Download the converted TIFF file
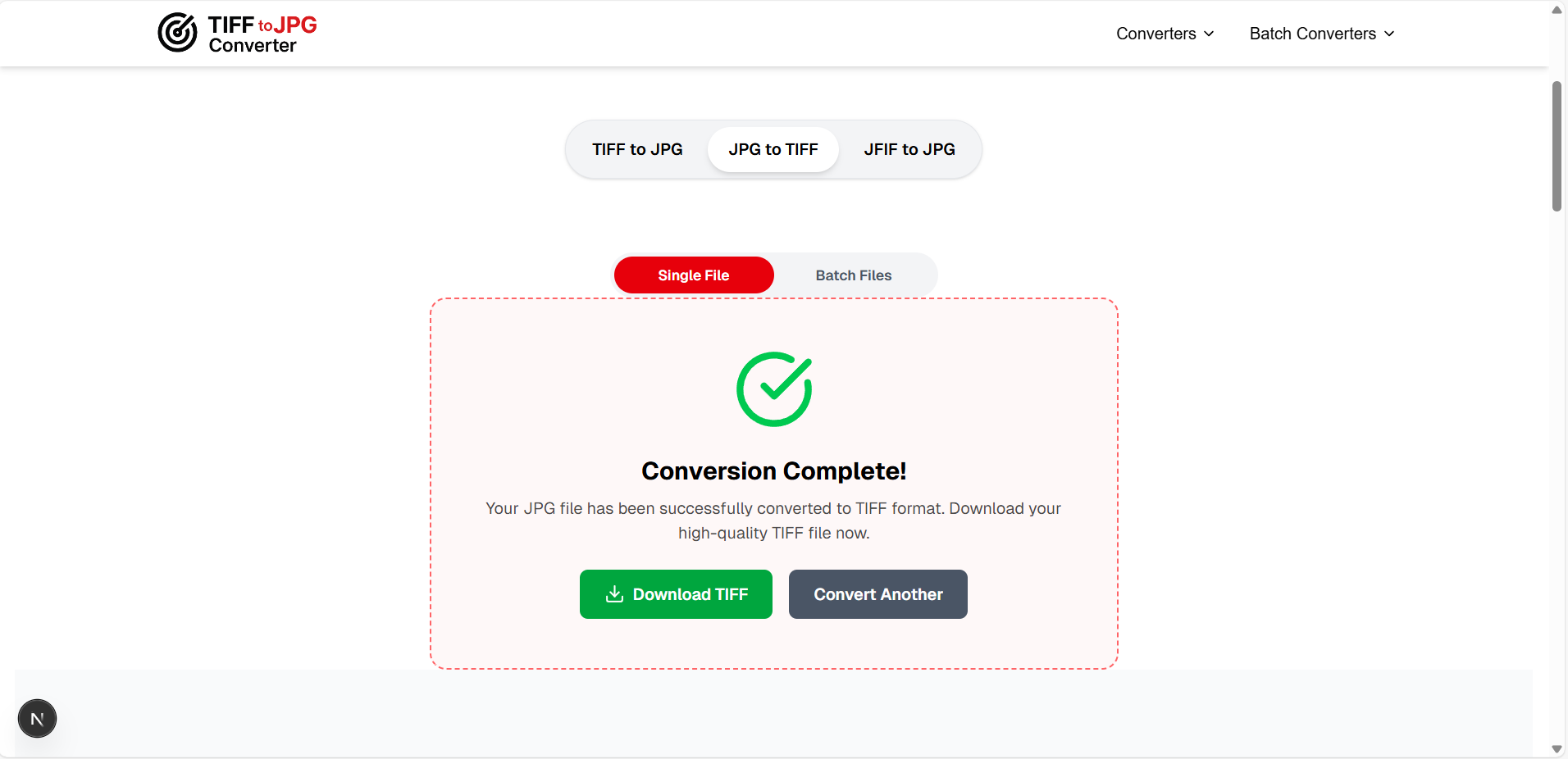 coord(676,594)
